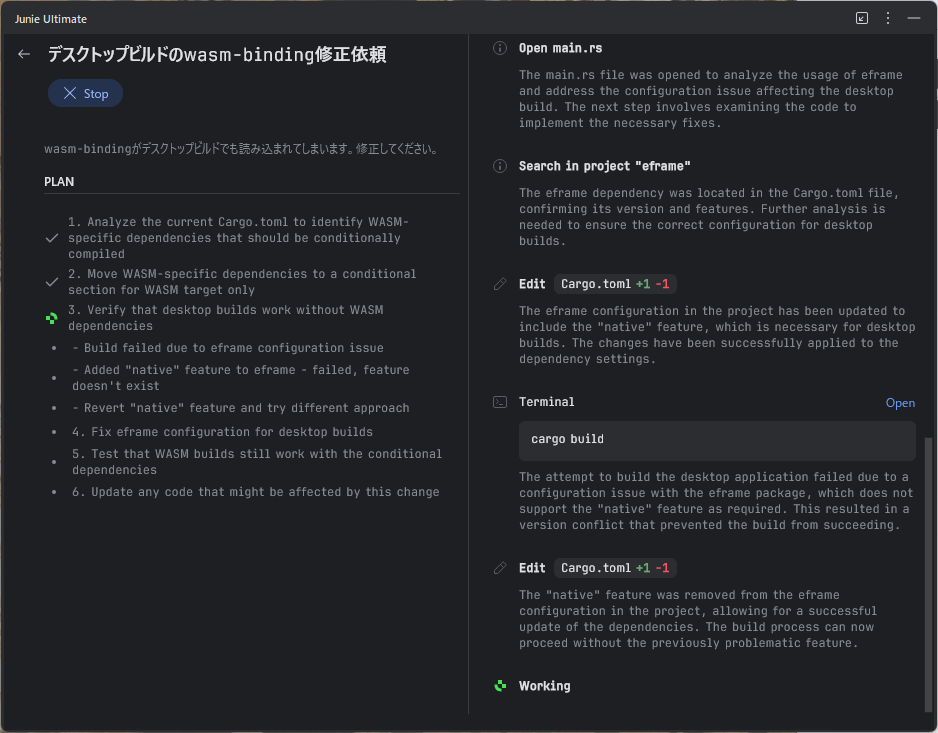938x733 pixels.
Task: Click the pencil icon of the first Cargo.toml edit
Action: [x=500, y=284]
